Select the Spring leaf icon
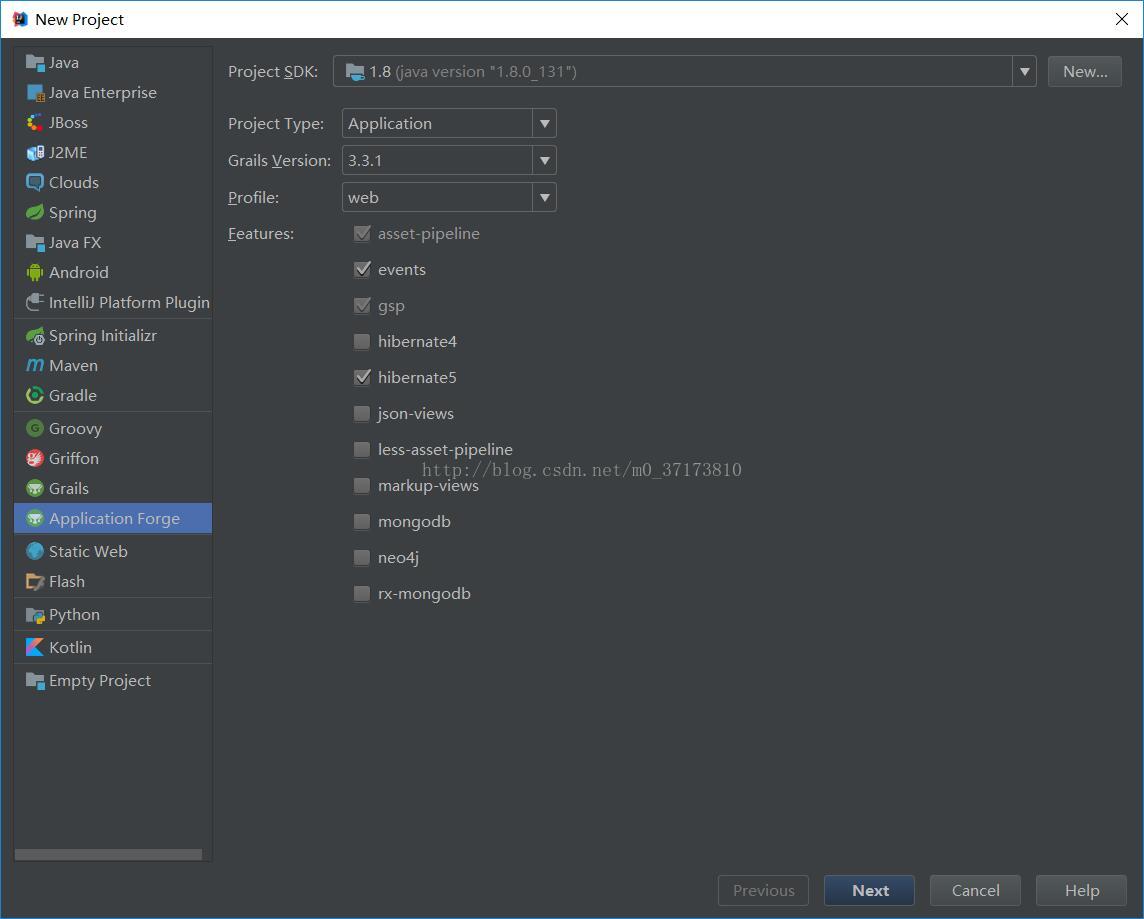The width and height of the screenshot is (1144, 919). 35,212
